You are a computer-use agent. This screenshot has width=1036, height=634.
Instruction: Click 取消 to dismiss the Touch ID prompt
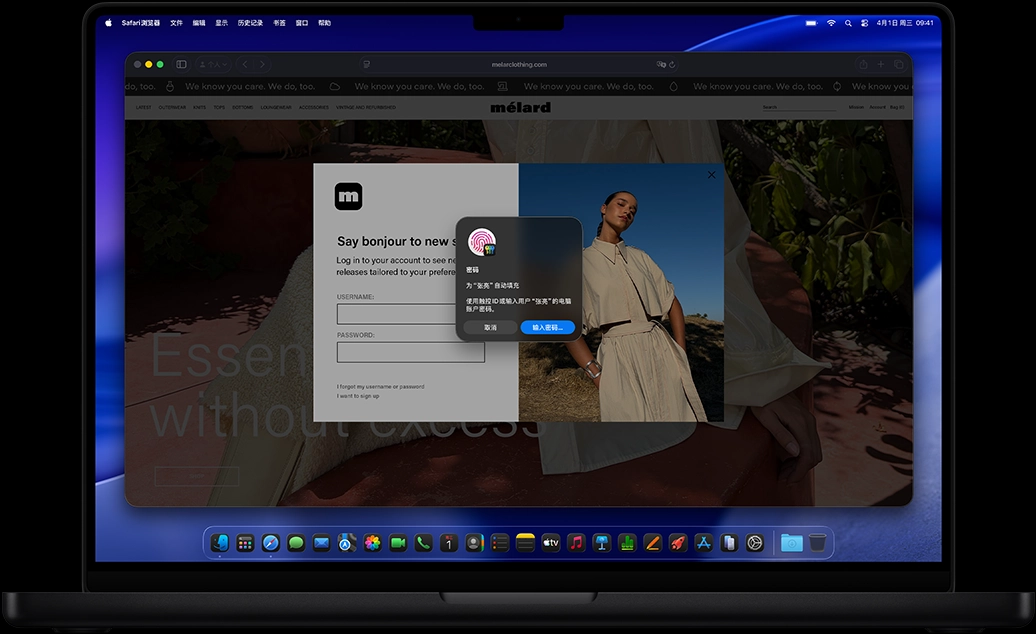click(x=490, y=327)
